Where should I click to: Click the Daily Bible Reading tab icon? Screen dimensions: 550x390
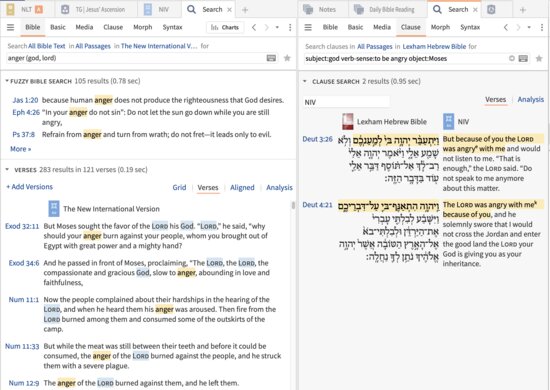click(x=358, y=9)
